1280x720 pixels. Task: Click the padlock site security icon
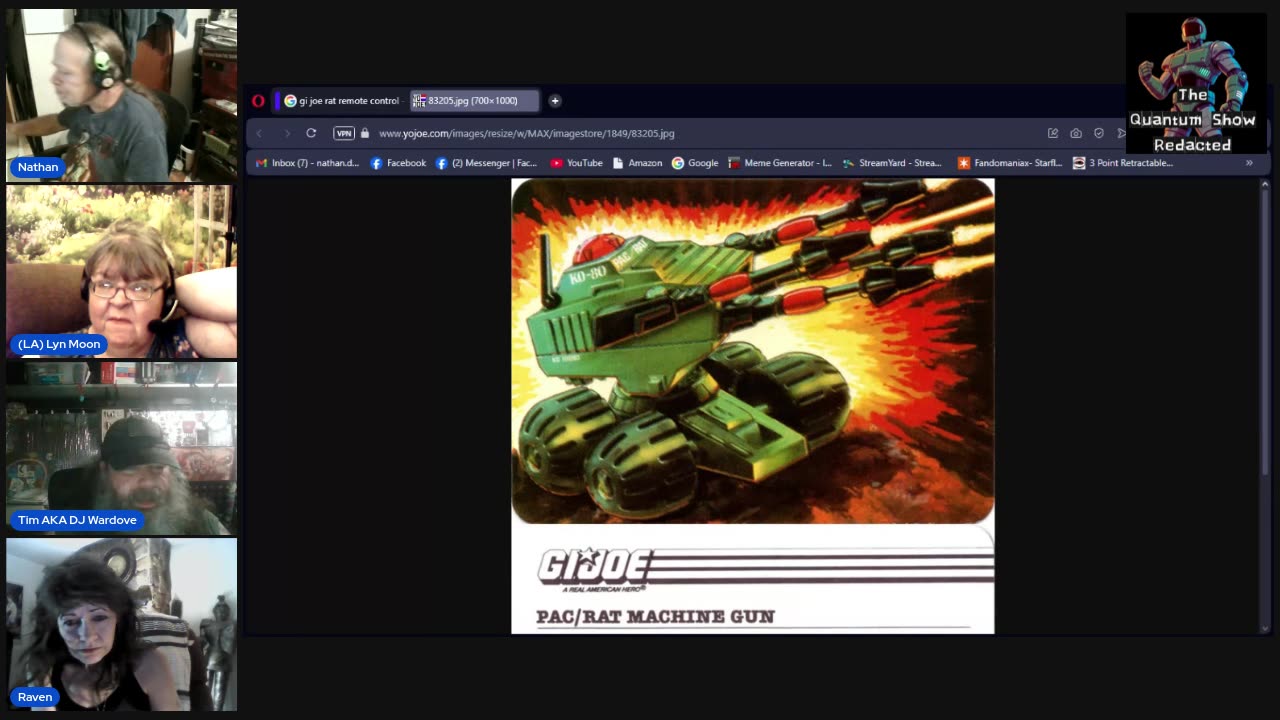365,133
